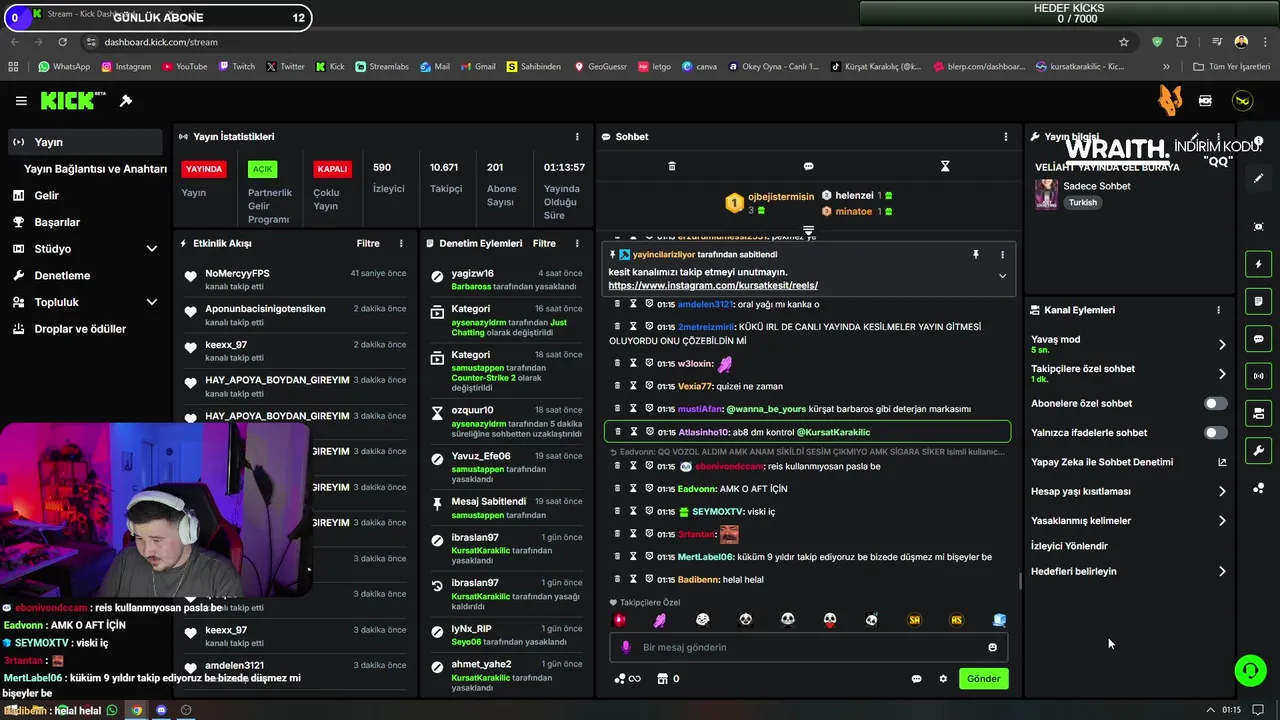The width and height of the screenshot is (1280, 720).
Task: Click the purple microphone icon in message box
Action: click(x=626, y=647)
